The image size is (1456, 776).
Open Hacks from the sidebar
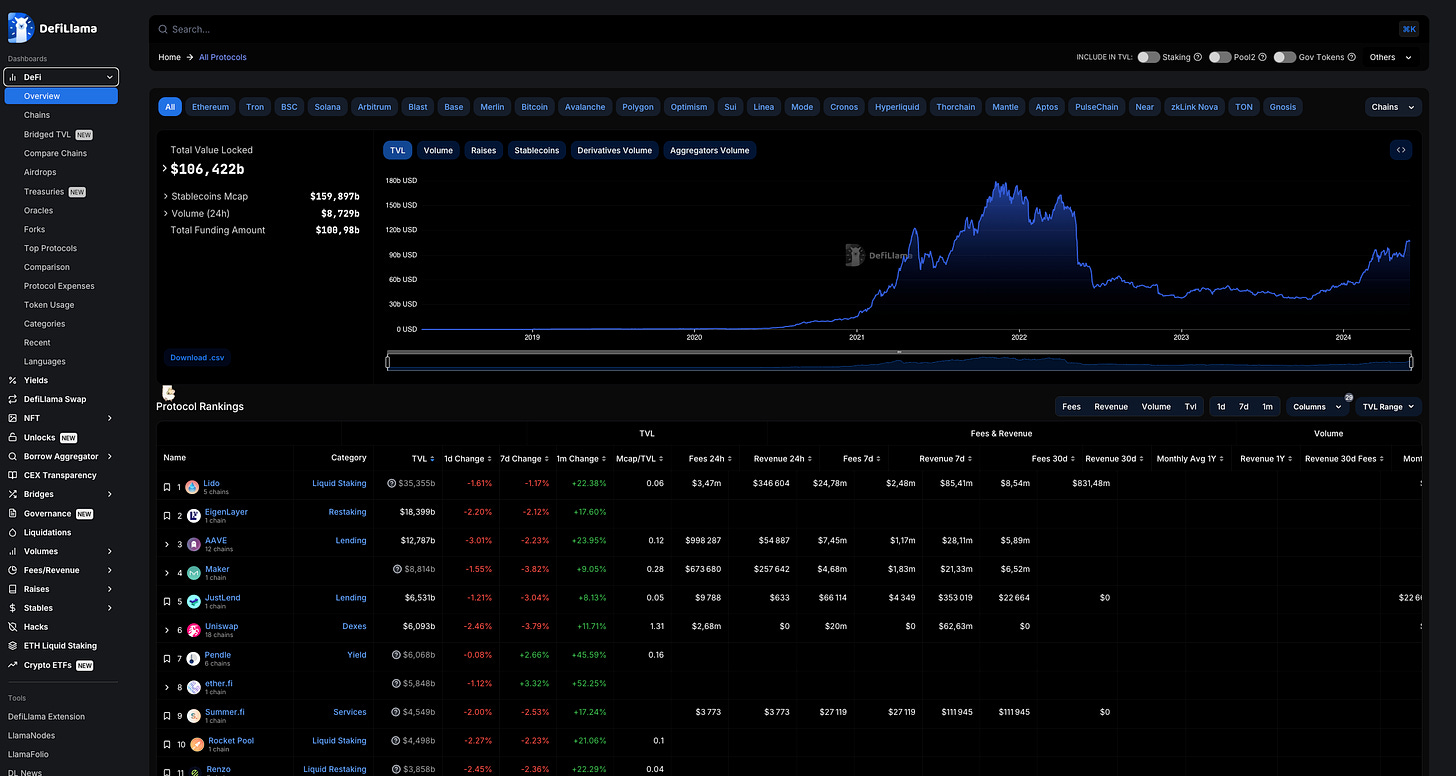point(36,627)
